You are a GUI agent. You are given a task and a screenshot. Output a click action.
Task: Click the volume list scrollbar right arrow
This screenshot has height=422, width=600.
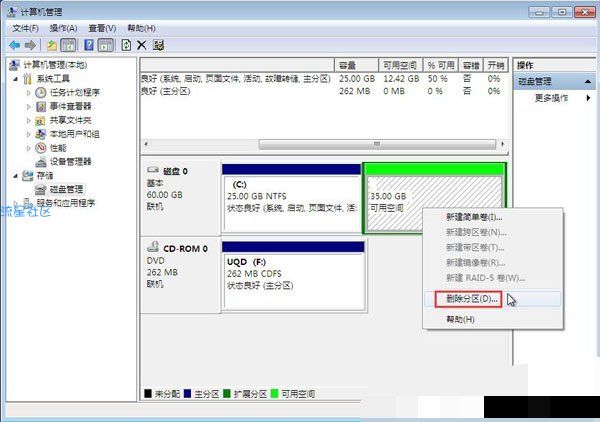(502, 144)
